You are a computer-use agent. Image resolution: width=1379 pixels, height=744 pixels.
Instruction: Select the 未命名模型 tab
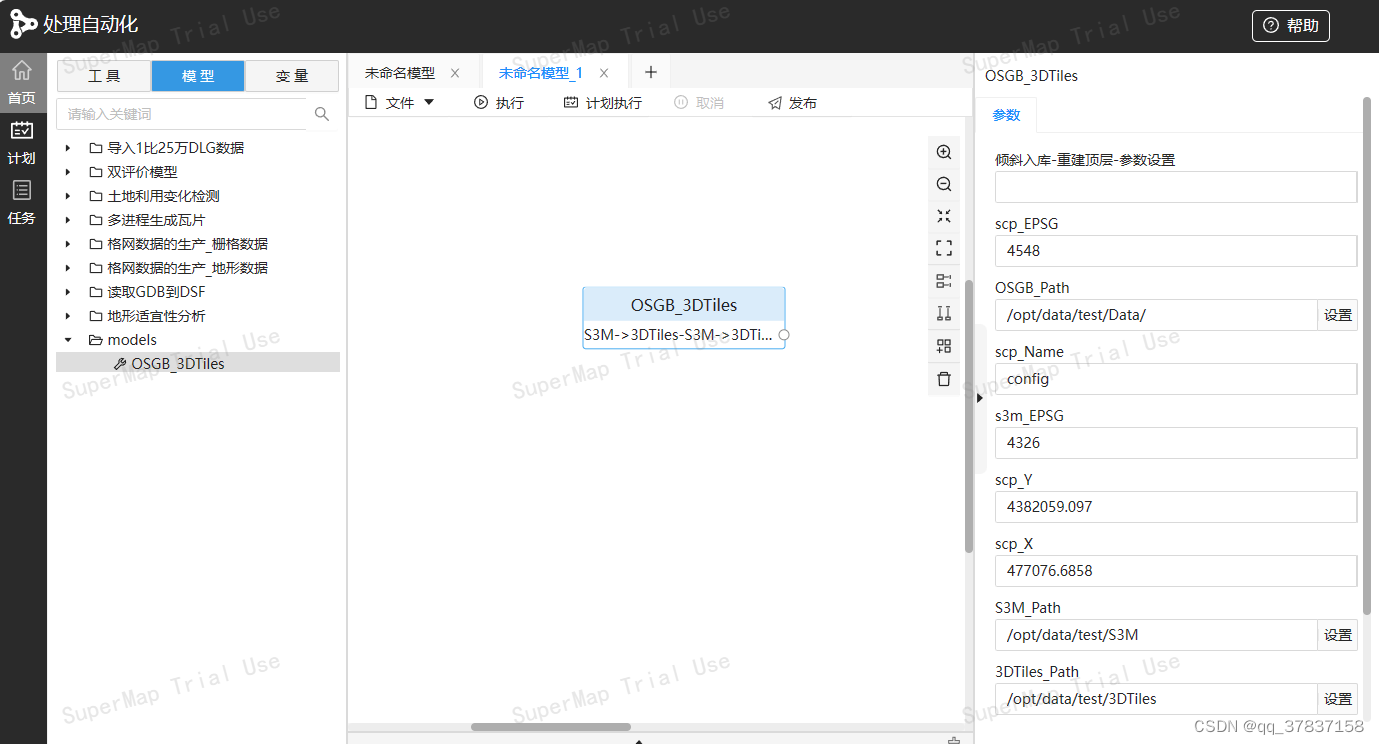400,73
